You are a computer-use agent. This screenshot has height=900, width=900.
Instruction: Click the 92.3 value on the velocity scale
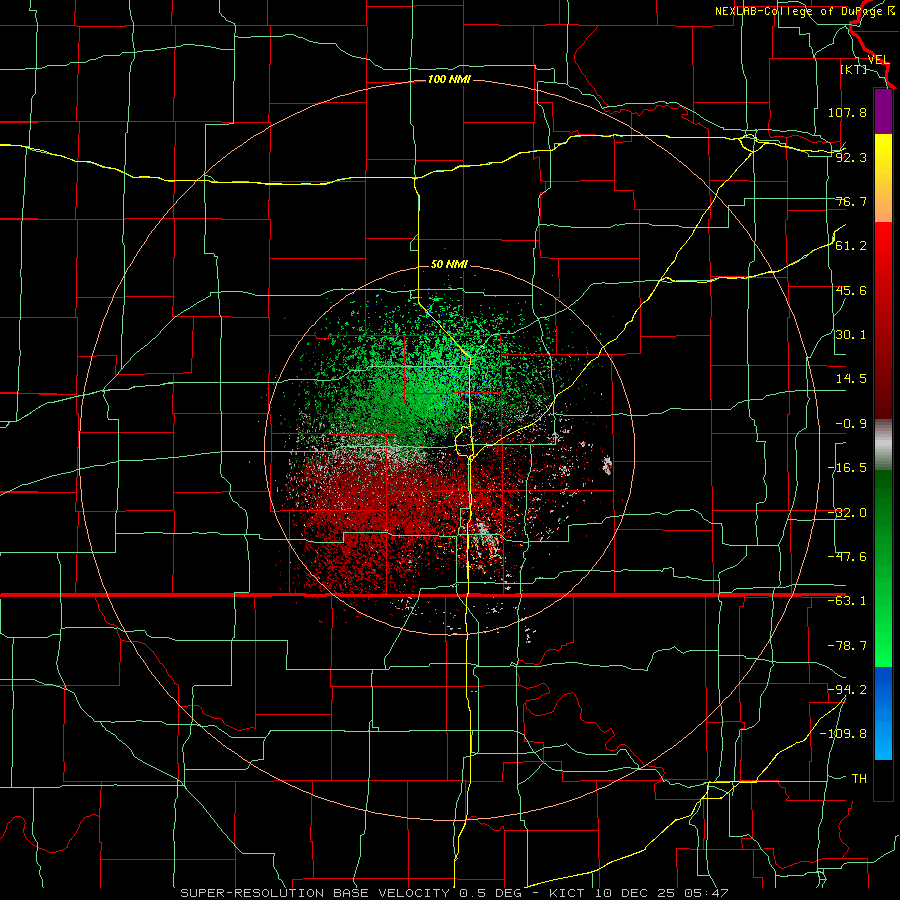(851, 157)
